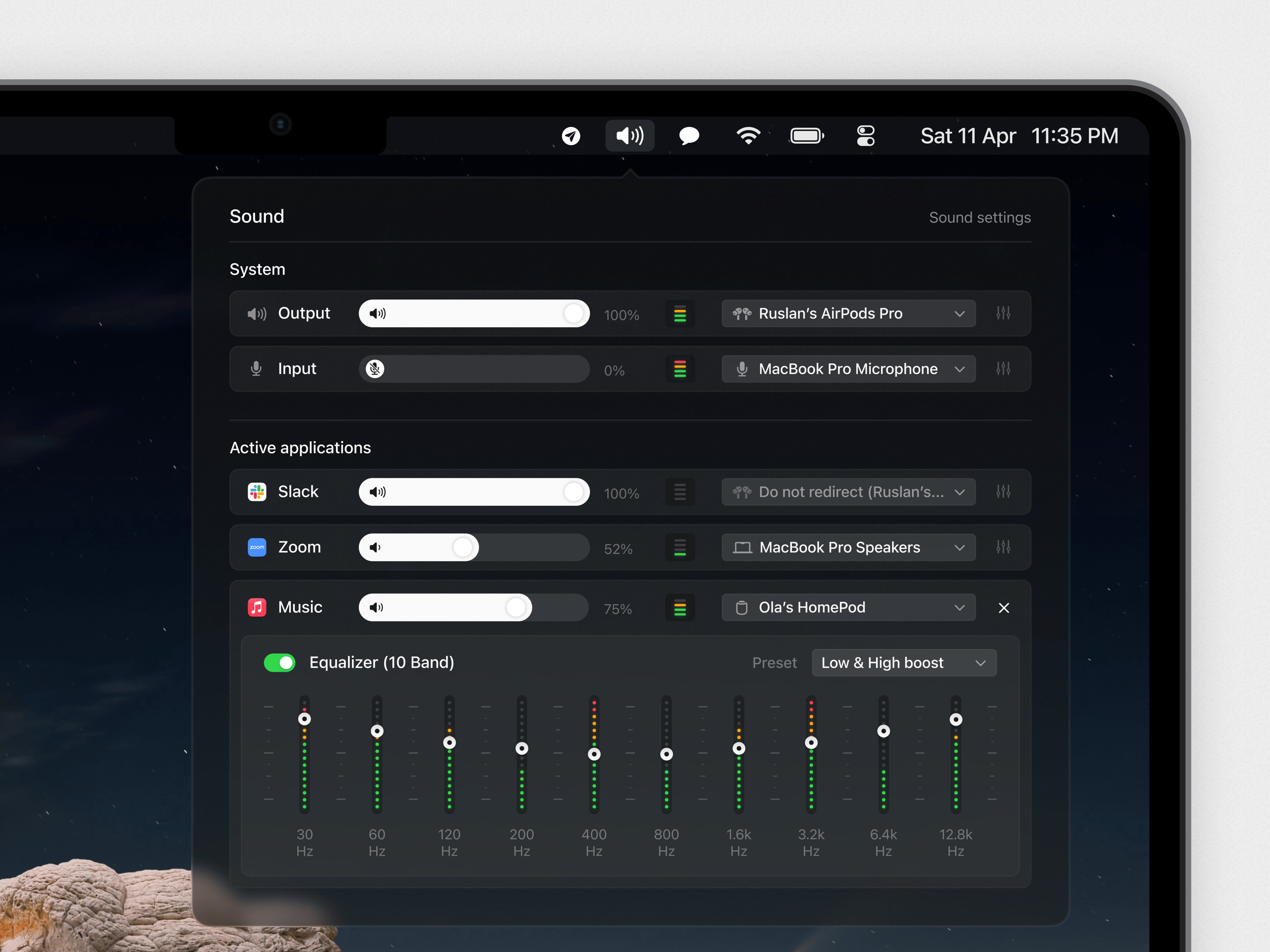
Task: Adjust the Zoom volume slider
Action: coord(474,547)
